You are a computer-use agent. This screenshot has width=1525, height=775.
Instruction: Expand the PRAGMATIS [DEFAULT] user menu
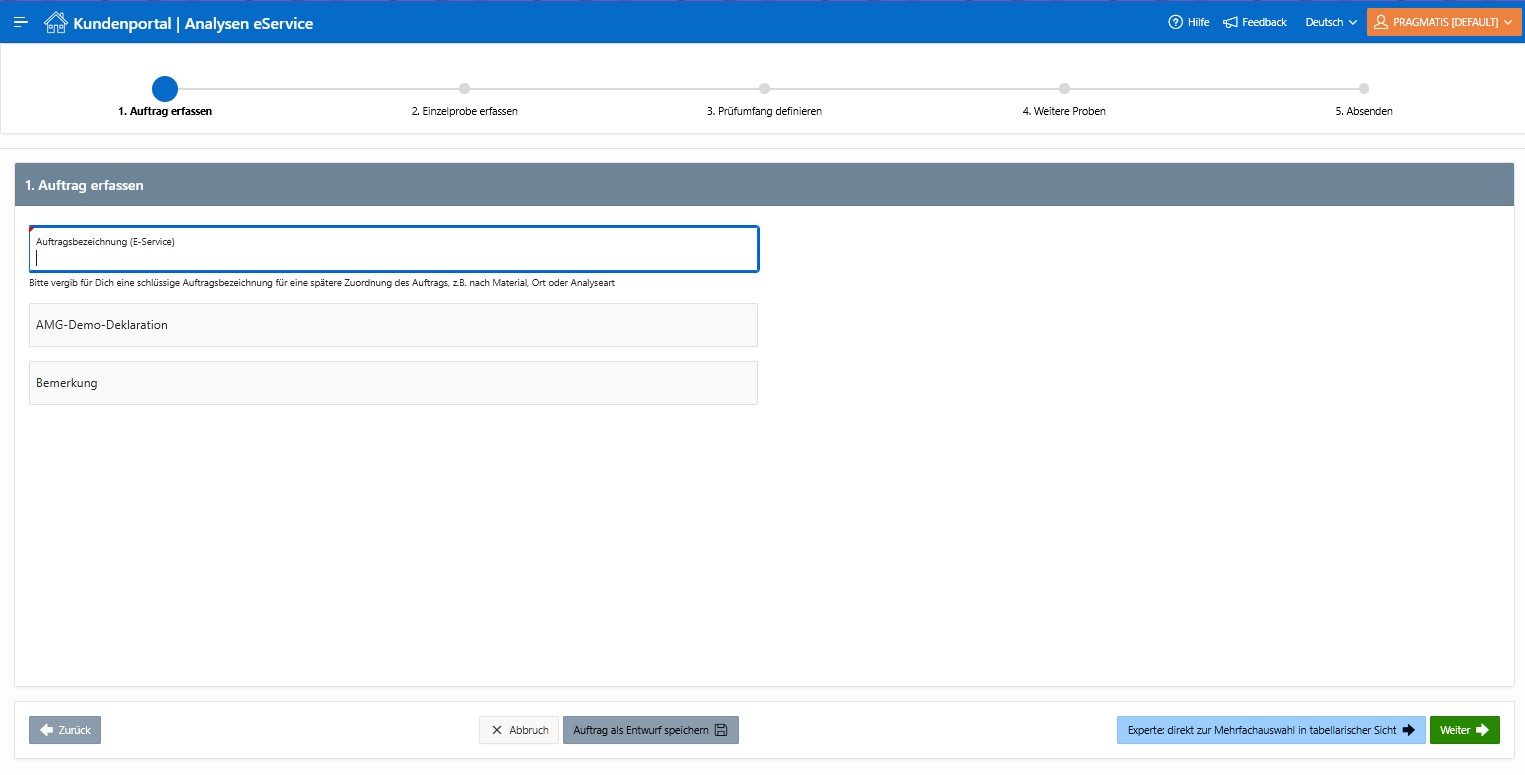click(1444, 22)
